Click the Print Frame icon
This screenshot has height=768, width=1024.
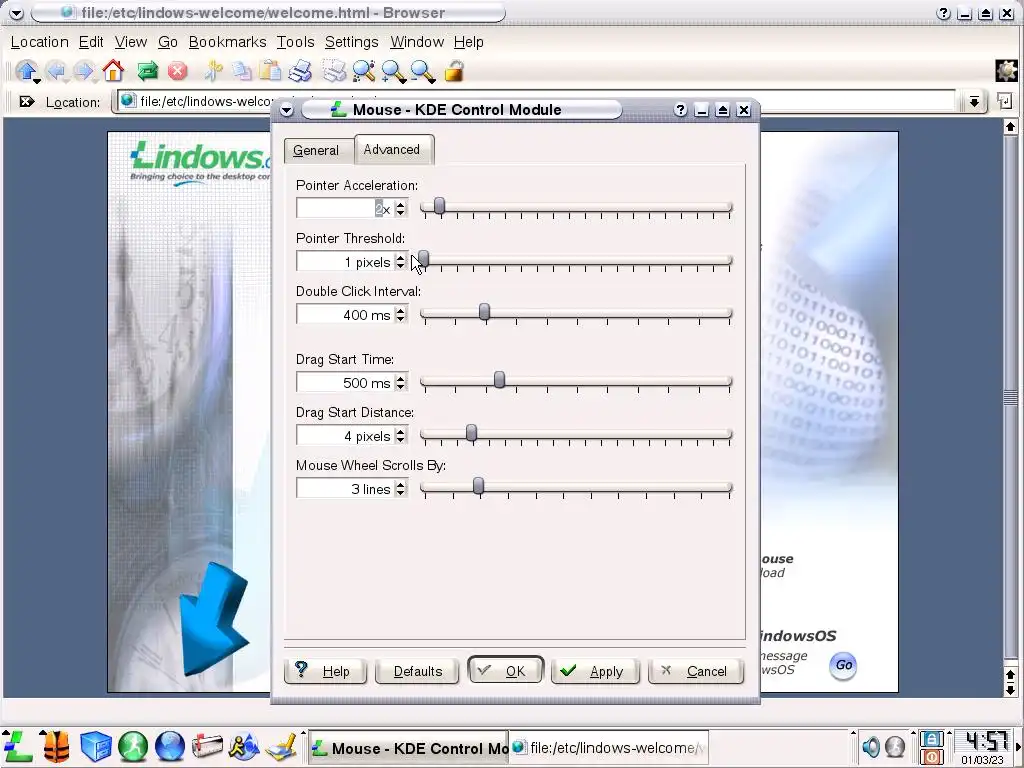pos(334,71)
